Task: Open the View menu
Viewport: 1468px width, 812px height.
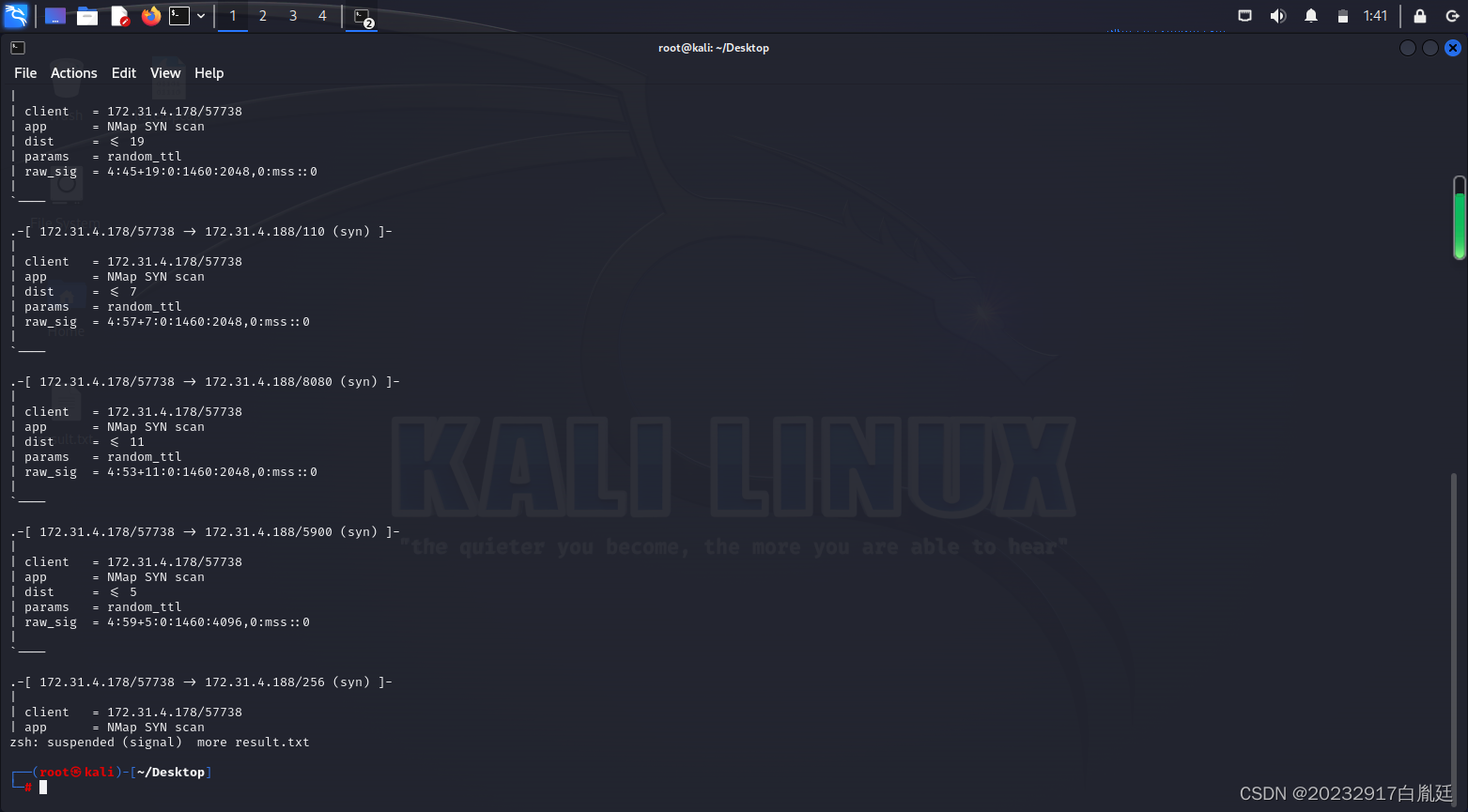Action: (165, 73)
